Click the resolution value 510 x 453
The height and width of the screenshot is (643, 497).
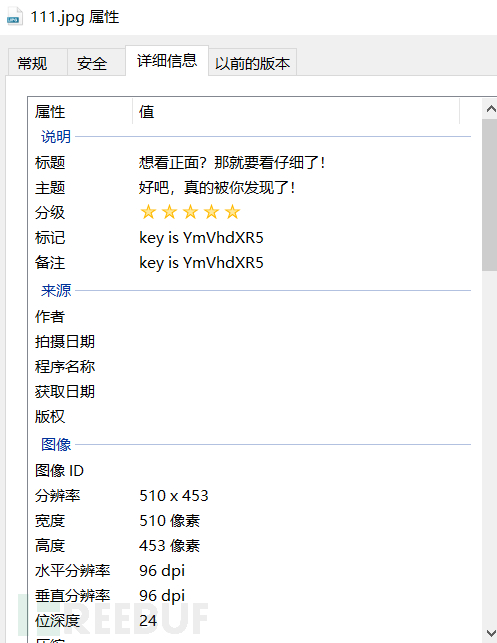pos(174,495)
